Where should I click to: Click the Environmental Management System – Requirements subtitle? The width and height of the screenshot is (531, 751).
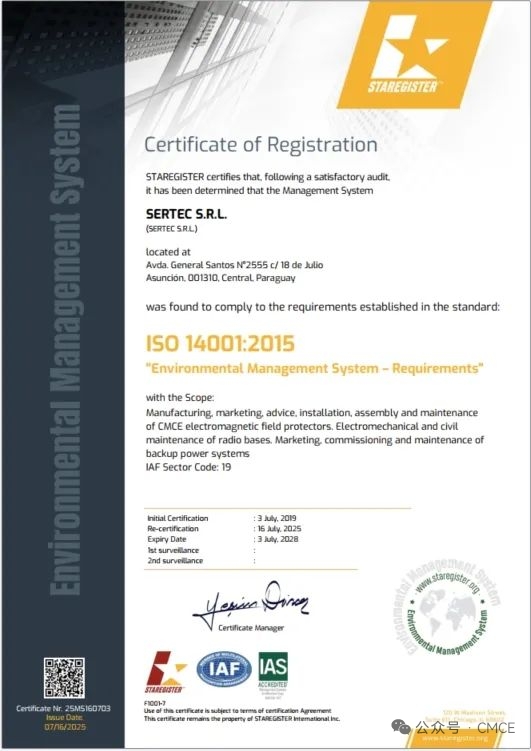coord(314,368)
